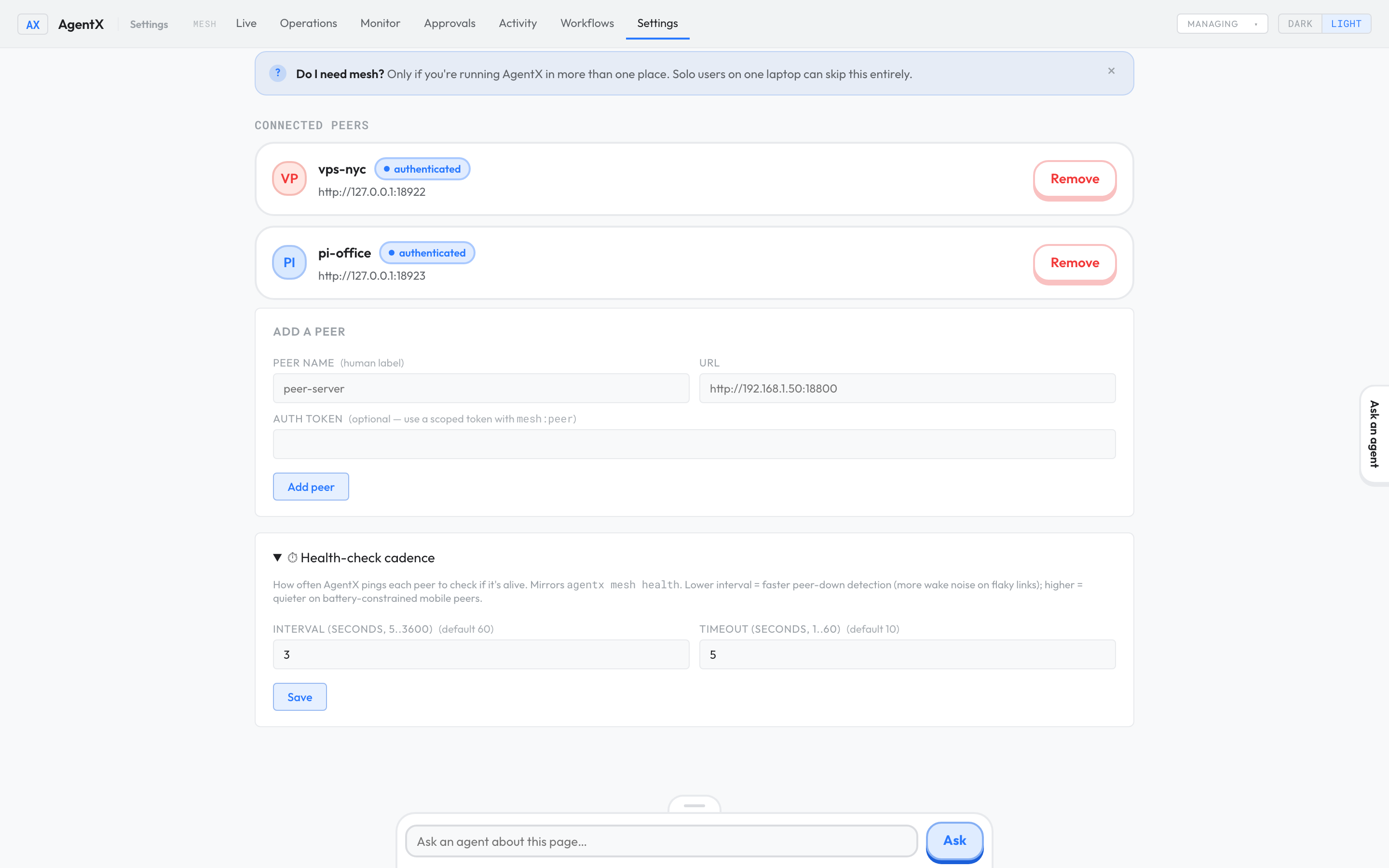Select the Settings tab in navigation
1389x868 pixels.
[657, 24]
